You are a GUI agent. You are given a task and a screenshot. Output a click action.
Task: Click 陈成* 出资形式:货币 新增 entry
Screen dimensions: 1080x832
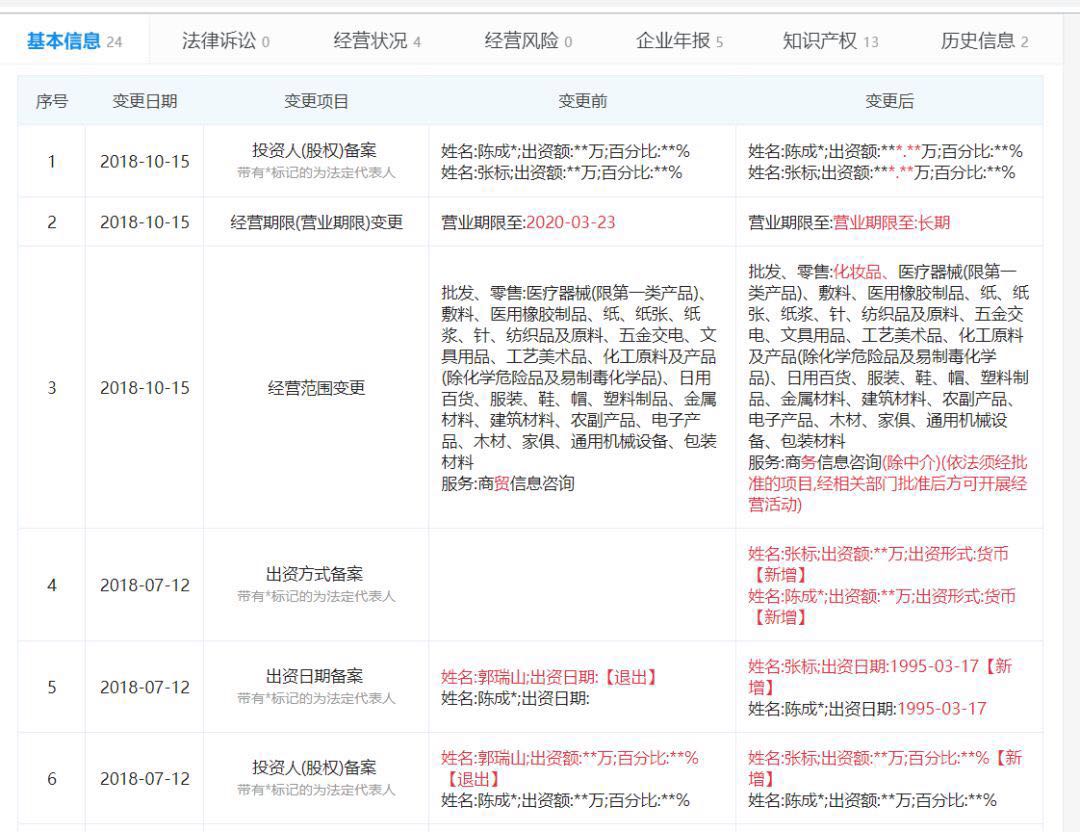(882, 607)
